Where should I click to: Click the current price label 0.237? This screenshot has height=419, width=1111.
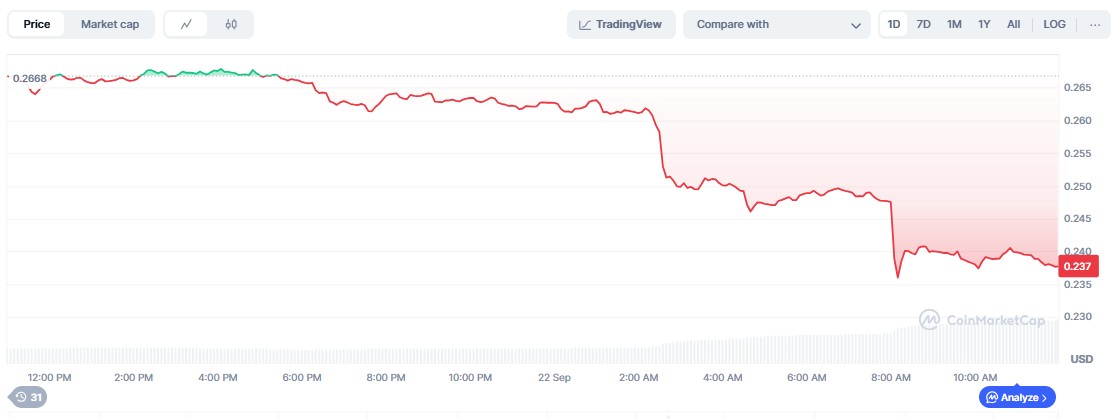(1078, 266)
